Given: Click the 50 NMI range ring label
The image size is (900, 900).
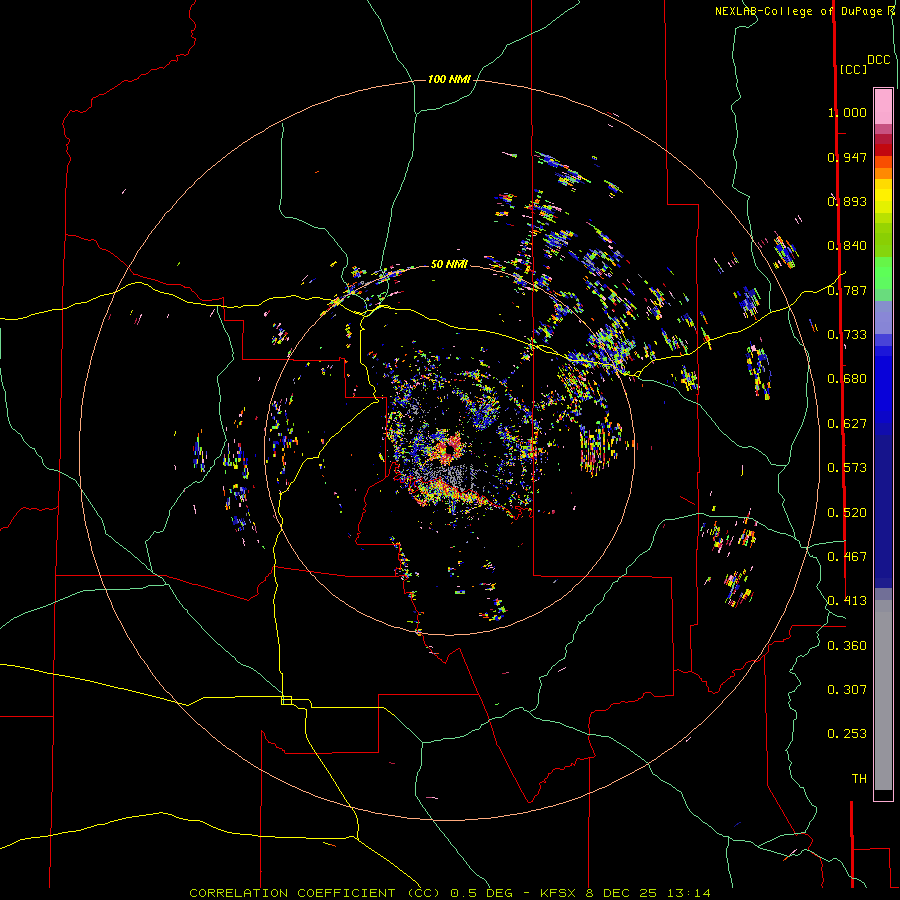Looking at the screenshot, I should (449, 265).
